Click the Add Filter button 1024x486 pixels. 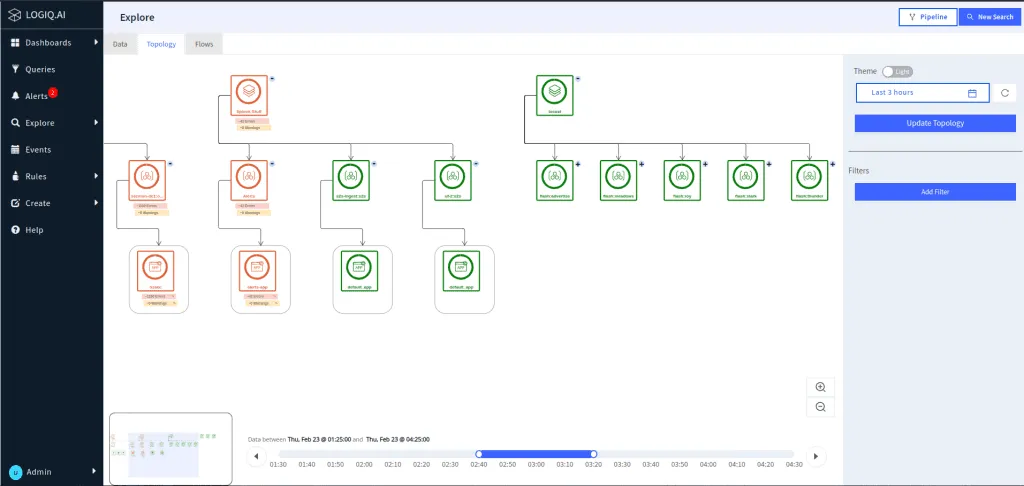935,191
